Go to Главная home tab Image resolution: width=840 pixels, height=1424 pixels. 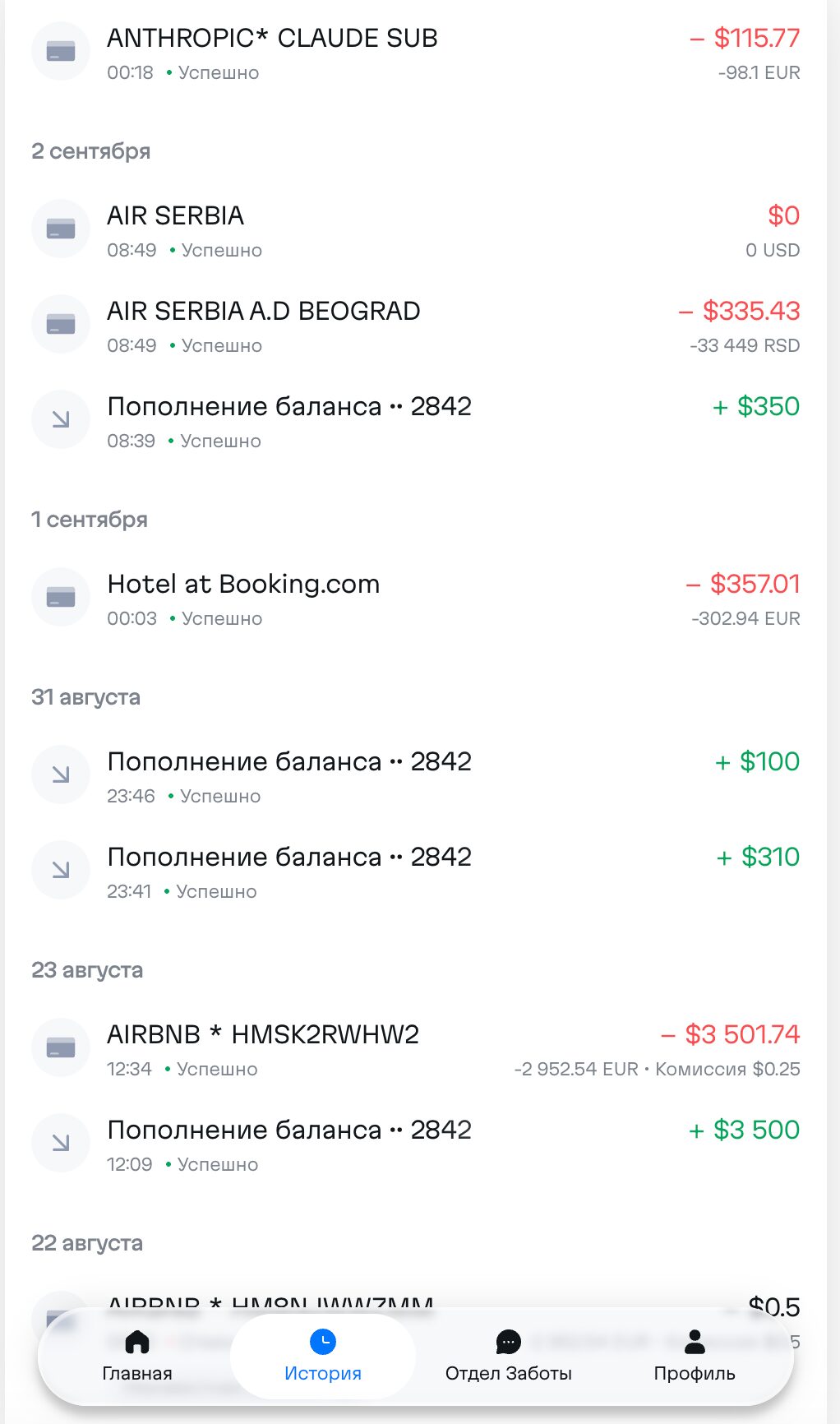137,1357
